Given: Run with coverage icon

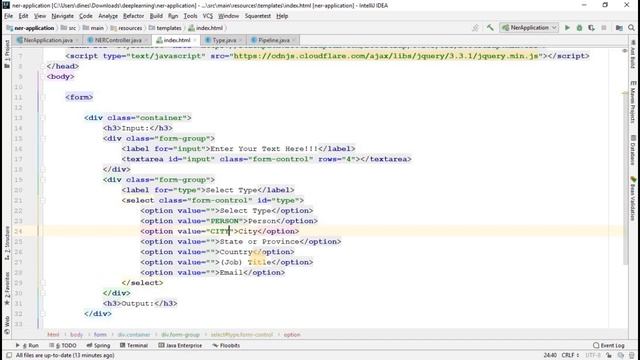Looking at the screenshot, I should click(x=591, y=28).
